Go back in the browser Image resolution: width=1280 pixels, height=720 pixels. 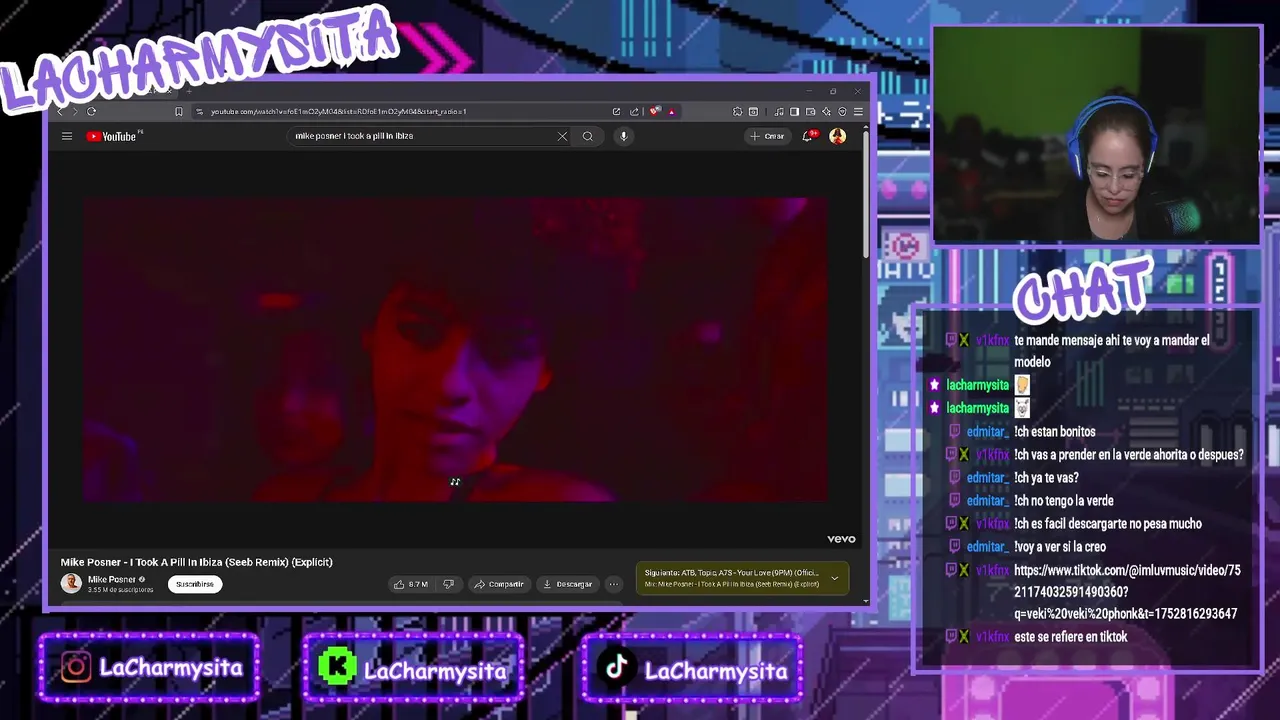(x=59, y=111)
